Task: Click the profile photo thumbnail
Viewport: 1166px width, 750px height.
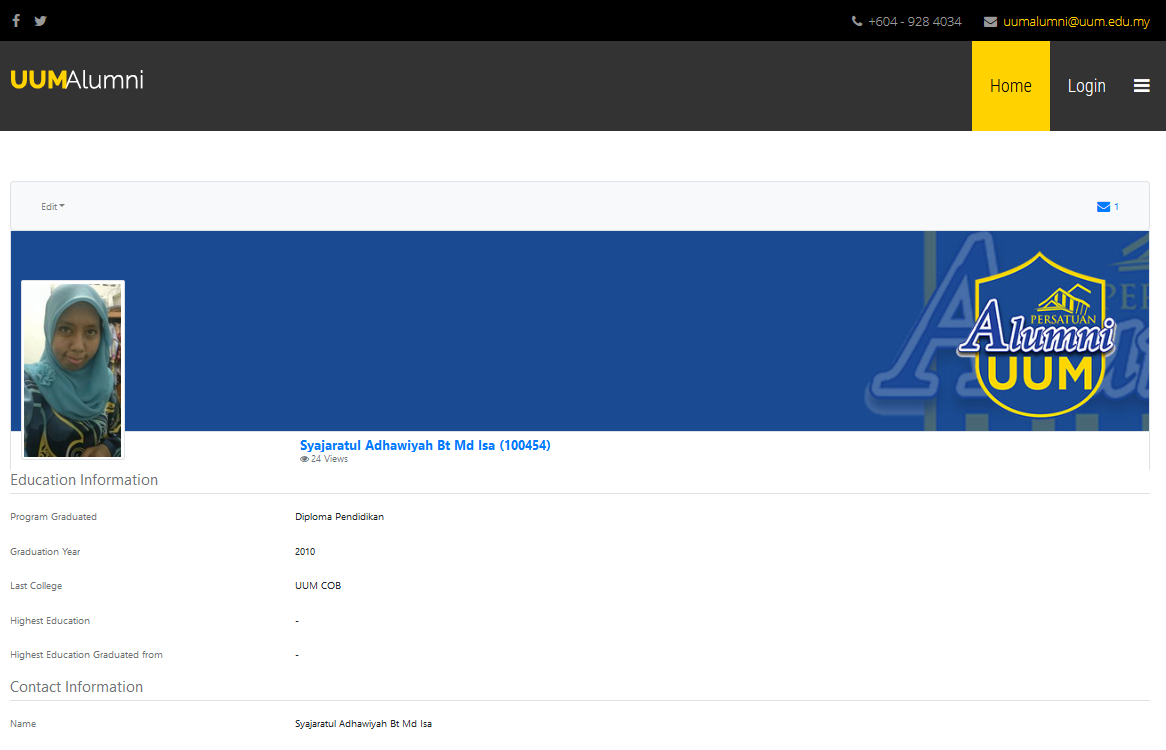Action: [x=73, y=369]
